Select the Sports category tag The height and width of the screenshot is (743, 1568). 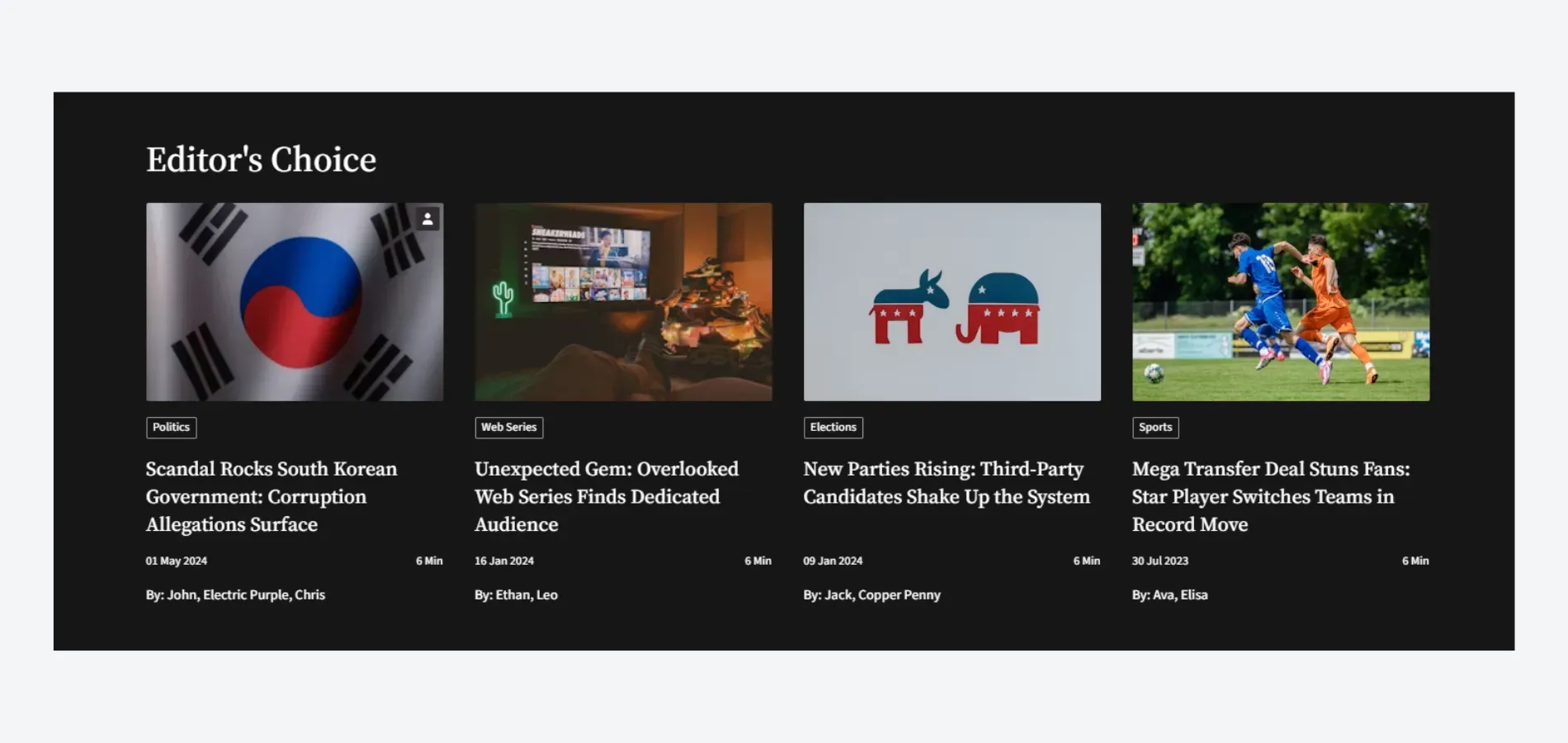(x=1155, y=428)
